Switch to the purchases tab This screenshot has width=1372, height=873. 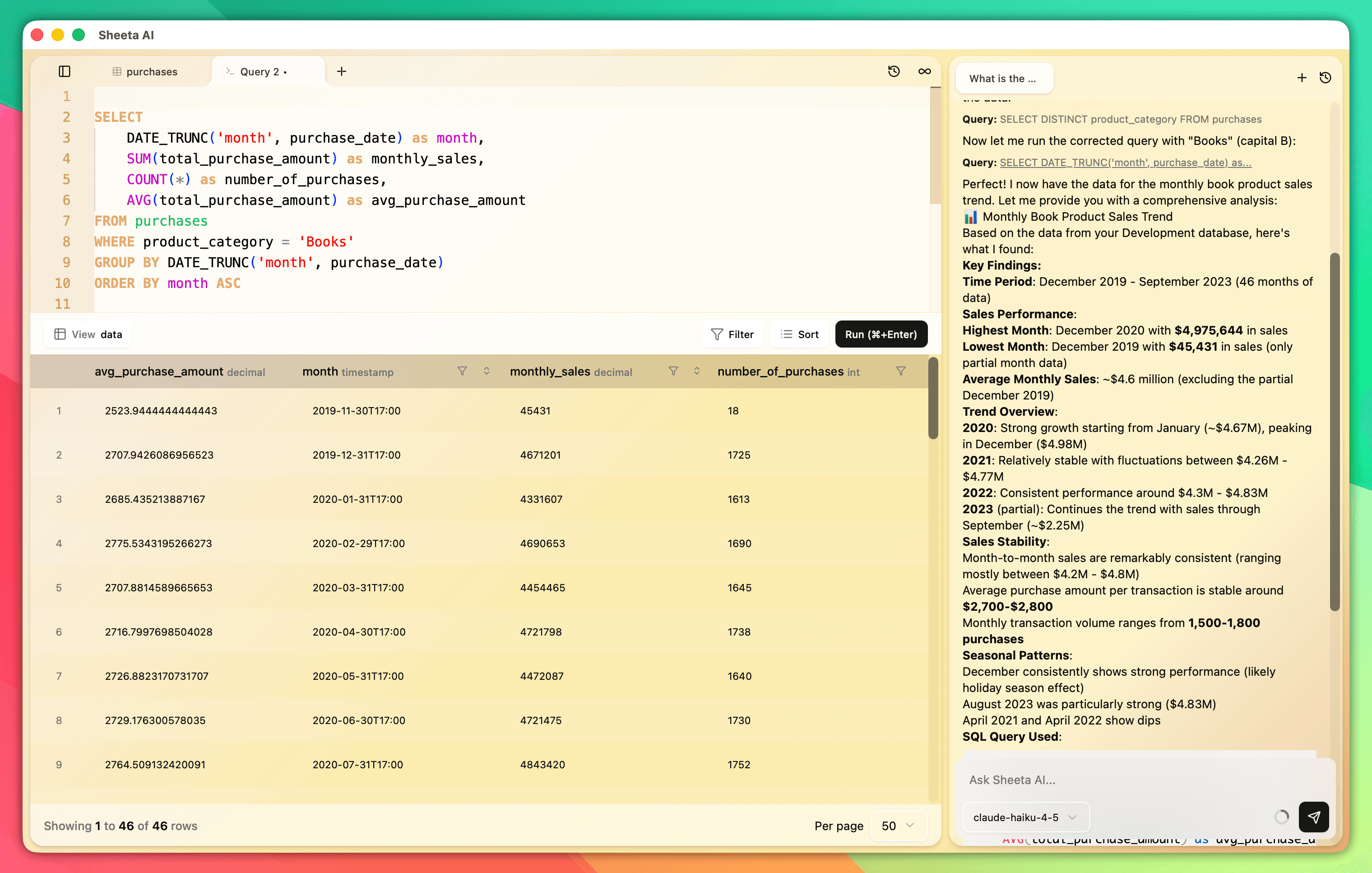[x=145, y=71]
